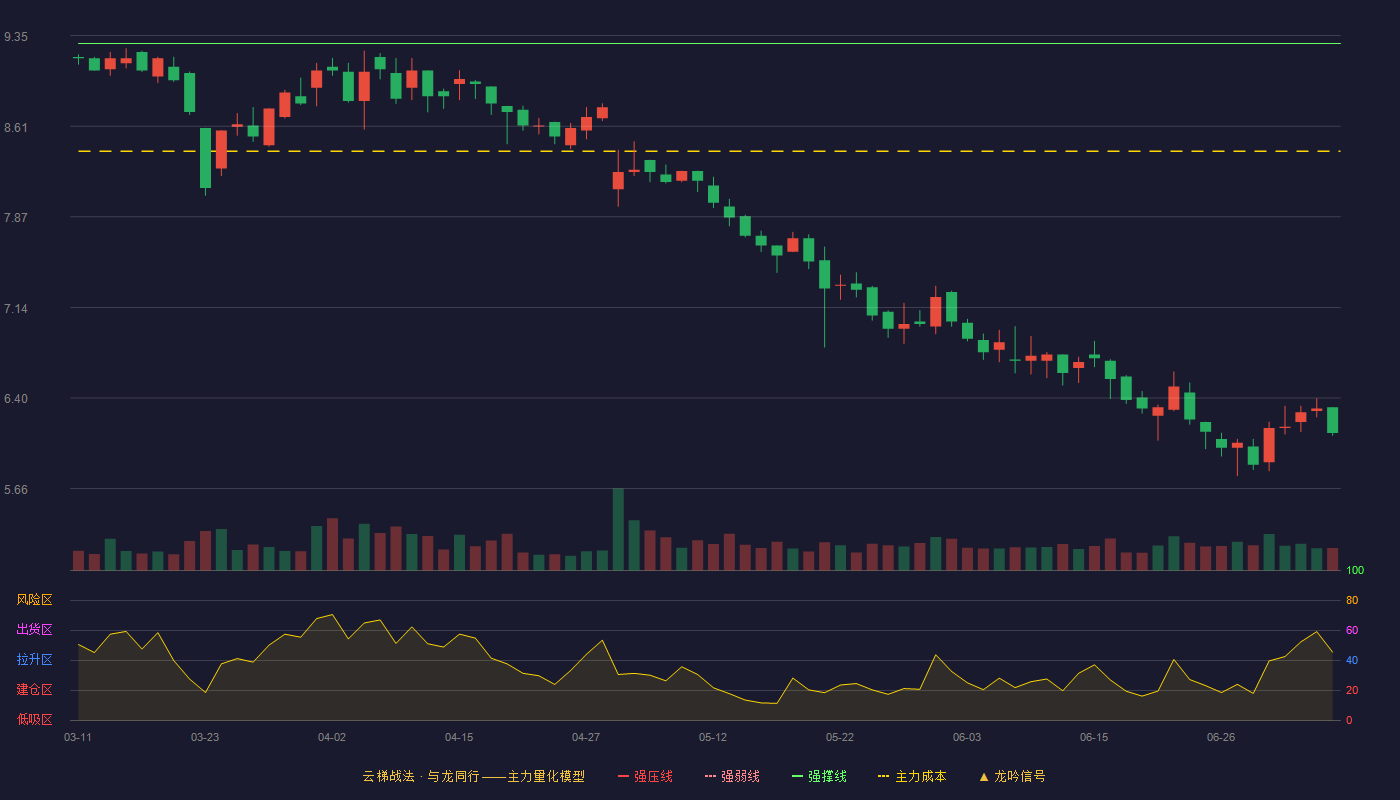Viewport: 1400px width, 800px height.
Task: Select the tallest volume bar
Action: [618, 529]
